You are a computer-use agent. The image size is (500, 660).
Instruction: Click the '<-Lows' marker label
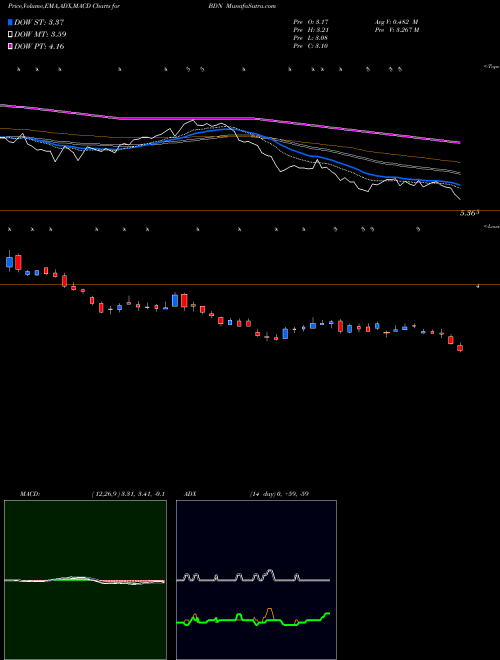[x=491, y=226]
